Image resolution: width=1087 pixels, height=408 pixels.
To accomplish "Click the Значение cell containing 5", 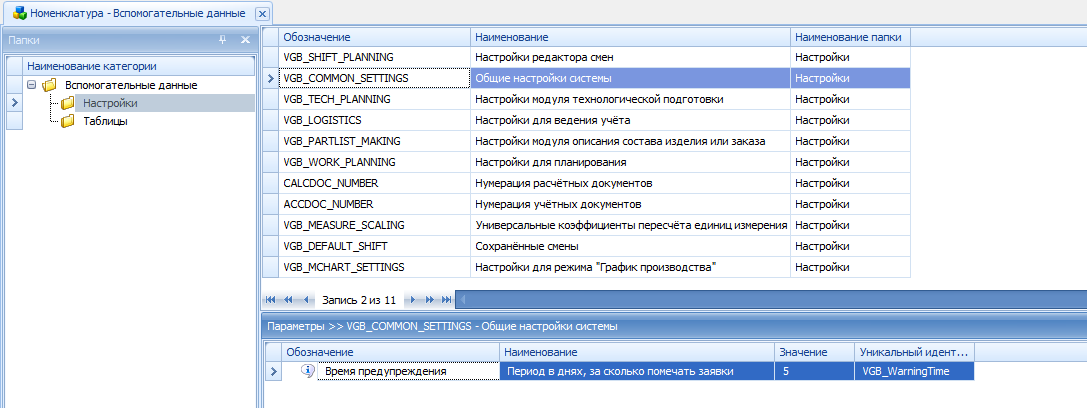I will tap(814, 371).
